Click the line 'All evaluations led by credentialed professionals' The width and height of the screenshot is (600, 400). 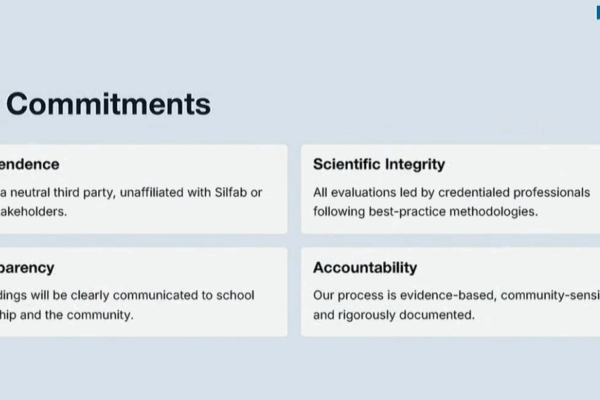[452, 192]
